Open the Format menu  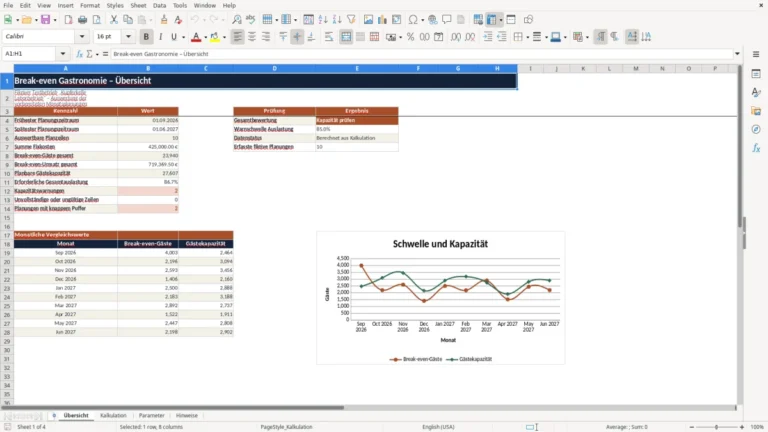tap(90, 5)
